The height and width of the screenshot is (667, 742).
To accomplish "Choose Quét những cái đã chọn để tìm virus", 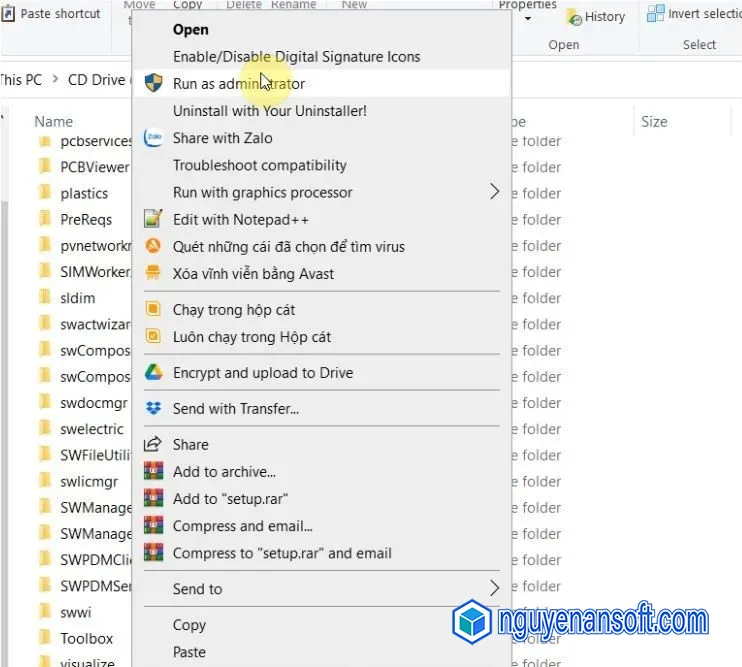I will (x=289, y=246).
